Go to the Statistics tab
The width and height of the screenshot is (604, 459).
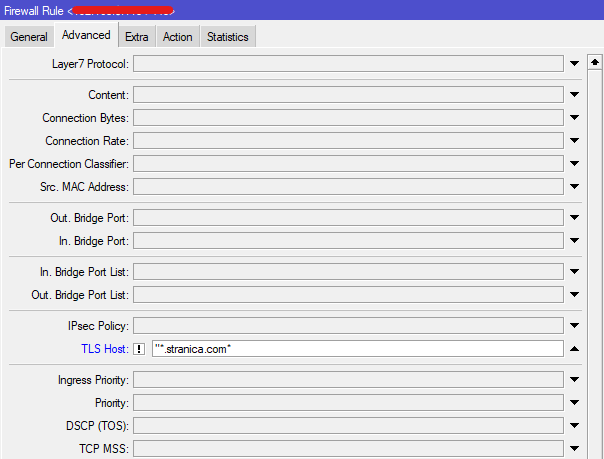(x=227, y=37)
